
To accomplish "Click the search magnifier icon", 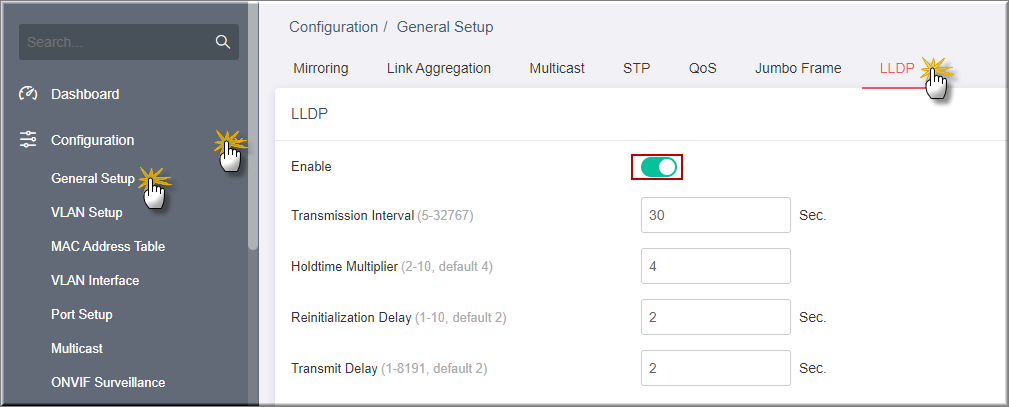I will pos(223,42).
